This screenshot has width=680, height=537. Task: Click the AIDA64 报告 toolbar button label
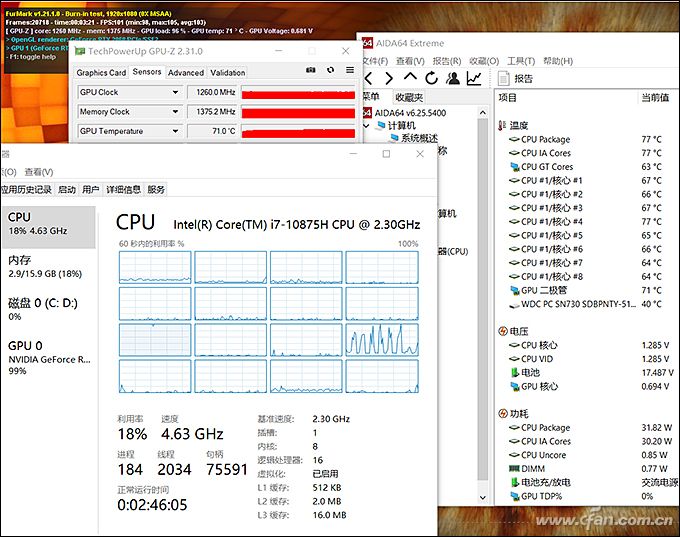click(523, 79)
